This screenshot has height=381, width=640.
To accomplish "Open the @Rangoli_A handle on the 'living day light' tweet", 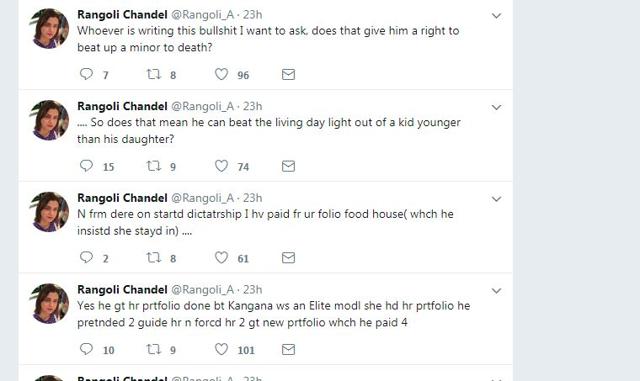I will pyautogui.click(x=202, y=107).
